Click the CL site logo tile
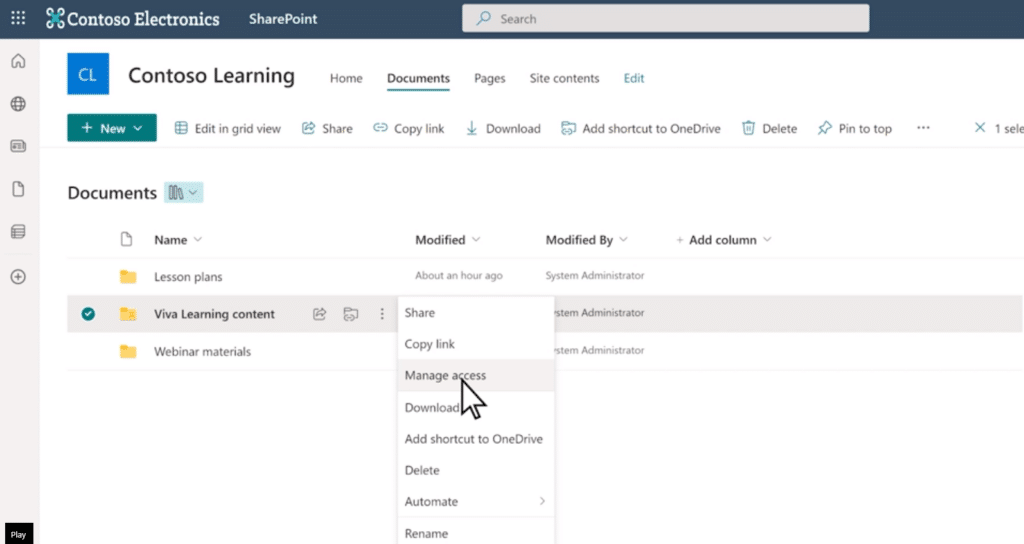 88,74
